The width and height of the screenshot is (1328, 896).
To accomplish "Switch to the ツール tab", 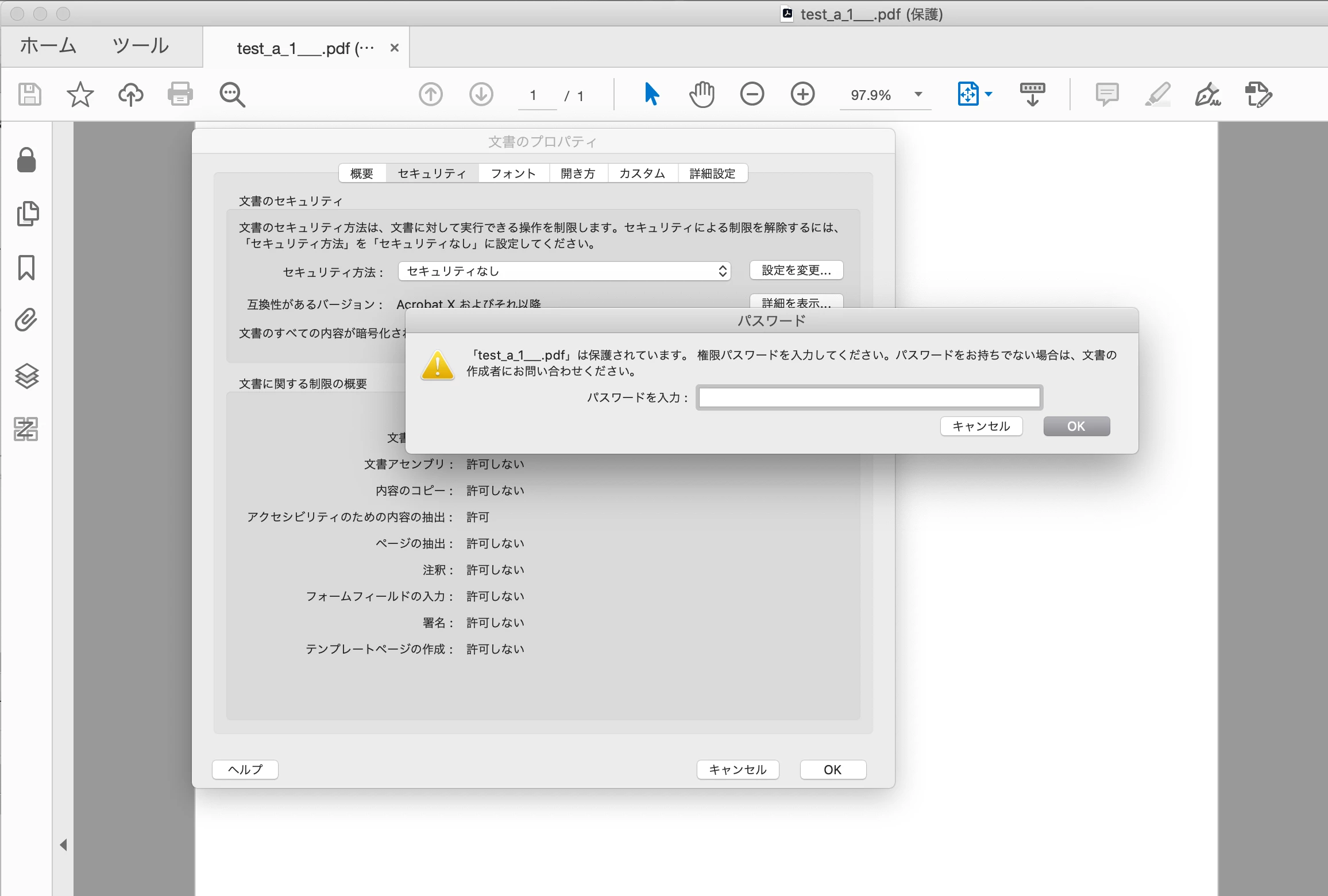I will click(141, 46).
